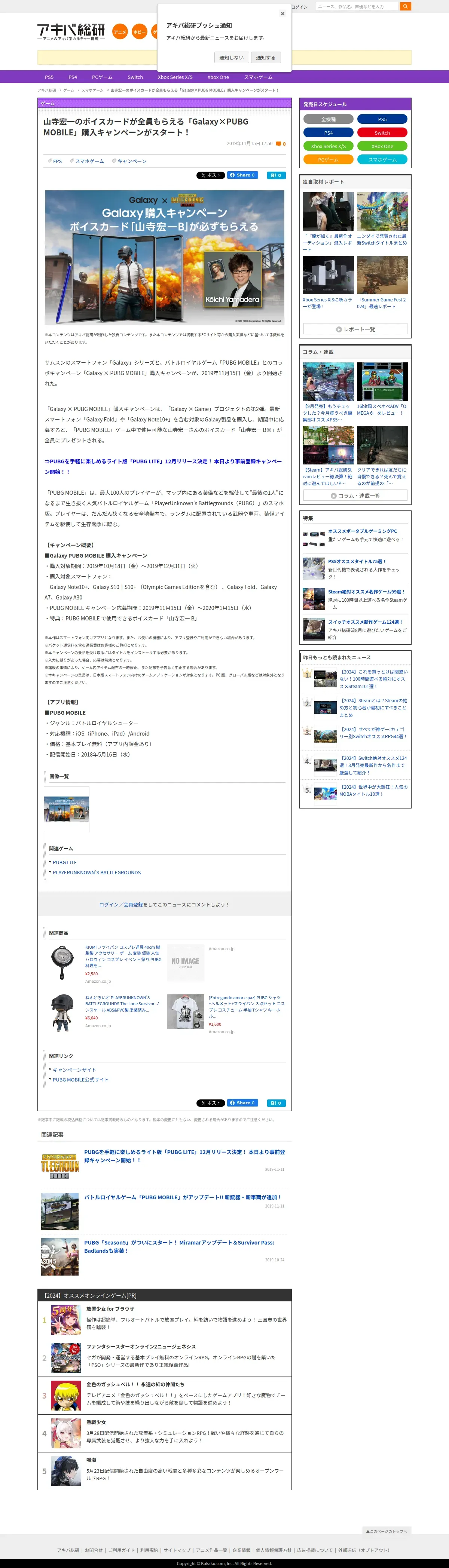Open the Nendoroid figure product image
Image resolution: width=449 pixels, height=1568 pixels.
[62, 1013]
